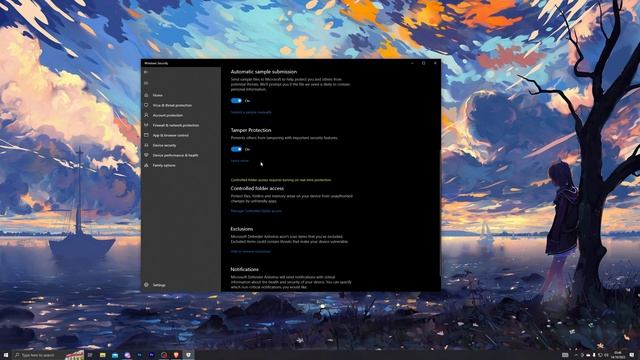The height and width of the screenshot is (360, 640).
Task: Show hidden system tray icons chevron
Action: 576,355
